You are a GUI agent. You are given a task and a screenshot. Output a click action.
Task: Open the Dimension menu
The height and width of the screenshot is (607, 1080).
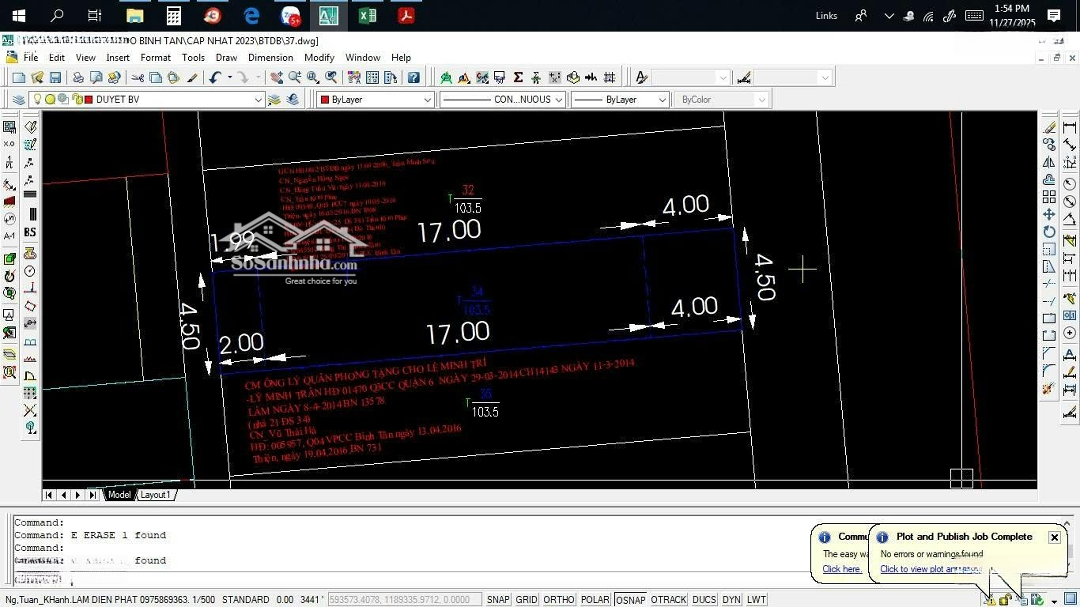tap(270, 58)
